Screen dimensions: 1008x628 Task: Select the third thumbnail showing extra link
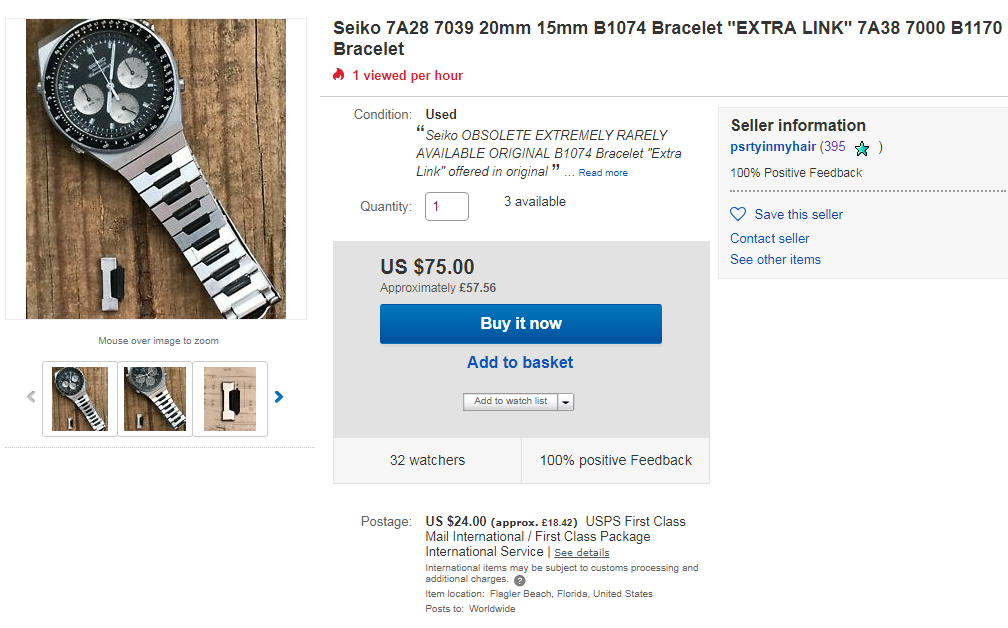(230, 399)
